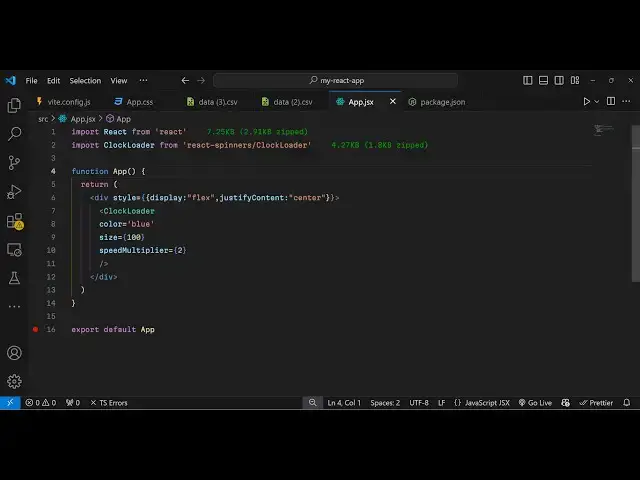This screenshot has height=480, width=640.
Task: Click the vertical editor scrollbar
Action: coord(636,203)
